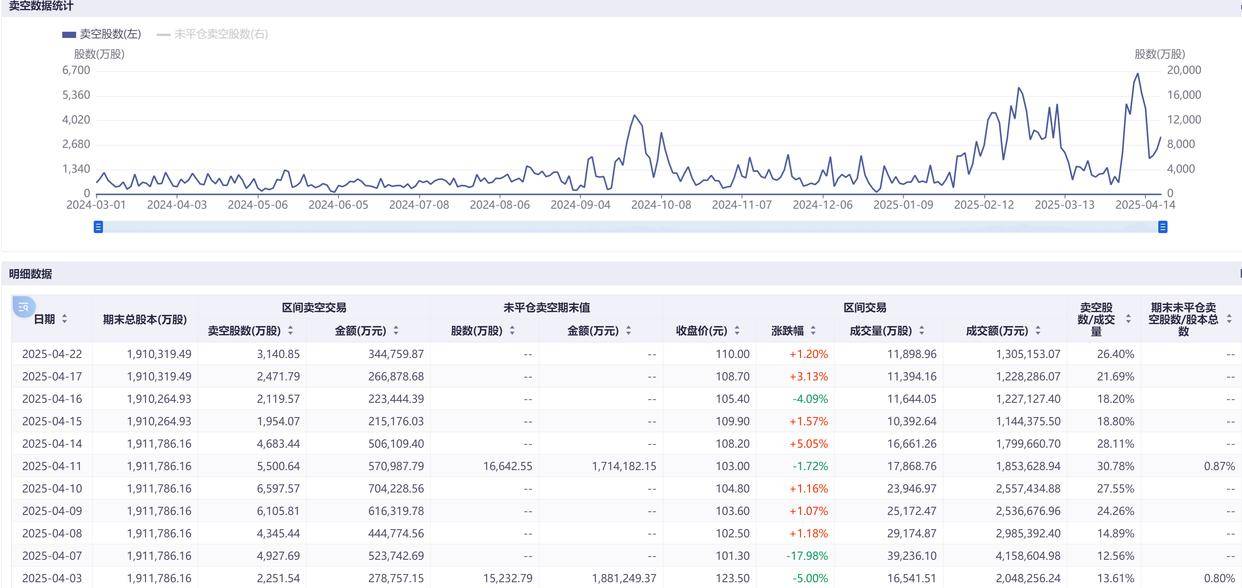The width and height of the screenshot is (1242, 588).
Task: Sort by 期末未平仓卖空股数/股本总数 arrows
Action: 1229,319
